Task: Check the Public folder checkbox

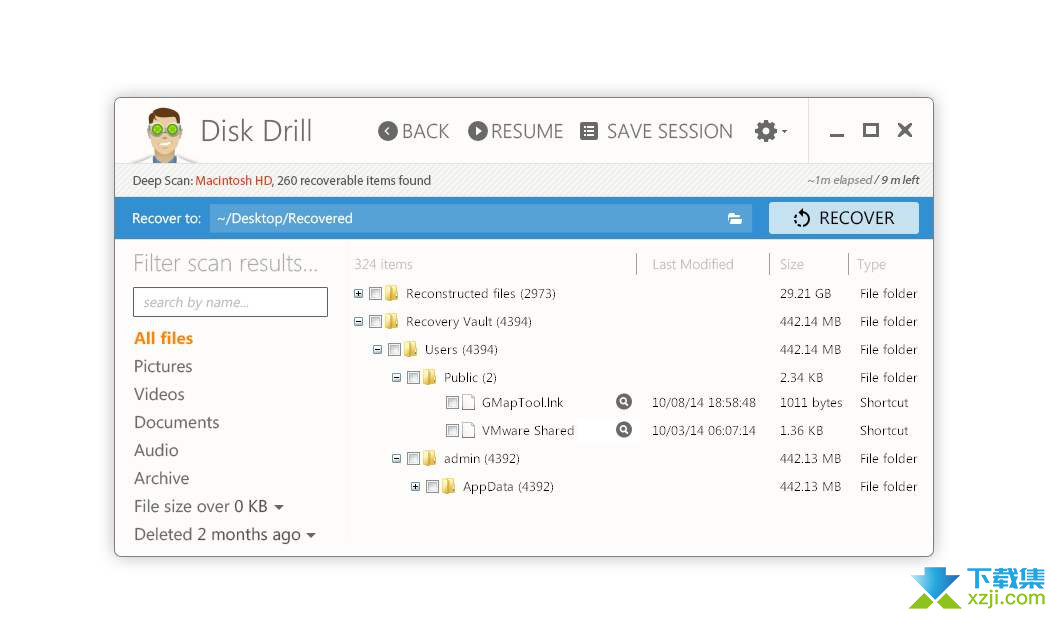Action: pyautogui.click(x=414, y=378)
